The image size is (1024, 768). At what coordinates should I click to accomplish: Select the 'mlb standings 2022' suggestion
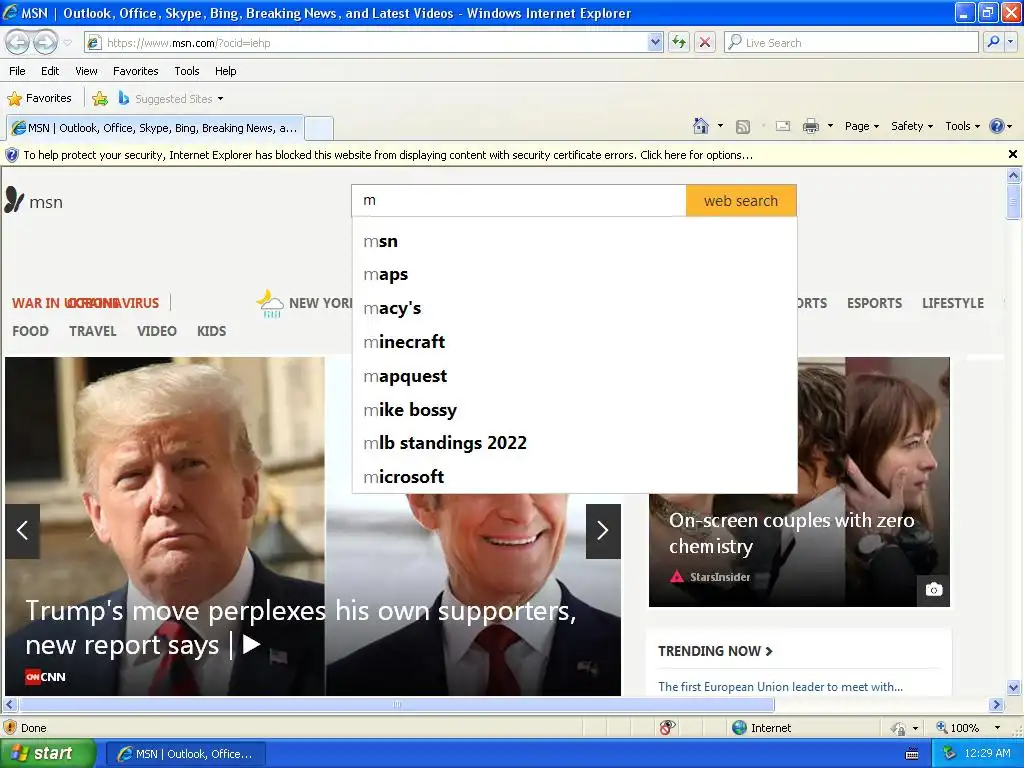(575, 443)
